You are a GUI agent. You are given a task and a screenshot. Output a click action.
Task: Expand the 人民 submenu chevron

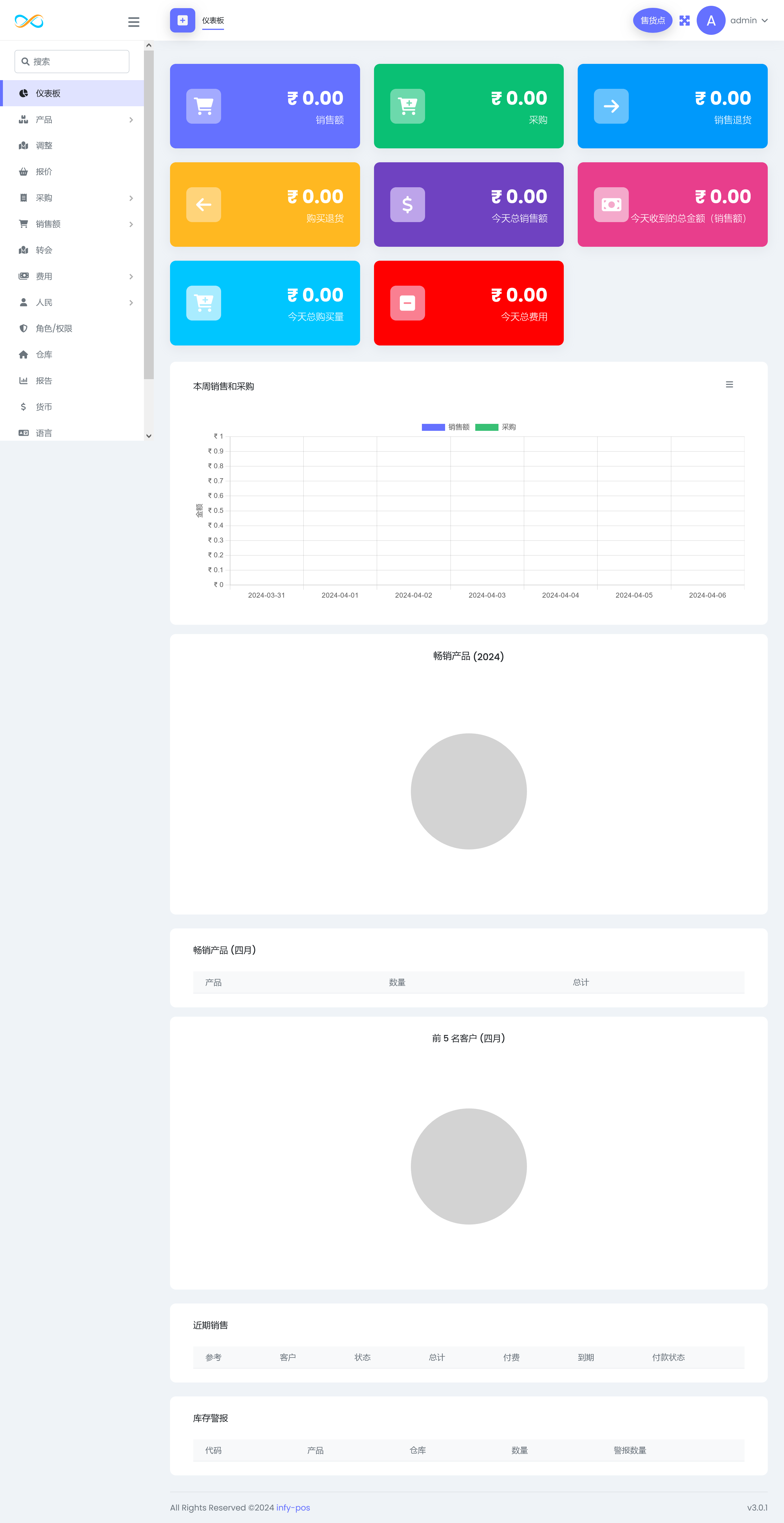pyautogui.click(x=131, y=303)
